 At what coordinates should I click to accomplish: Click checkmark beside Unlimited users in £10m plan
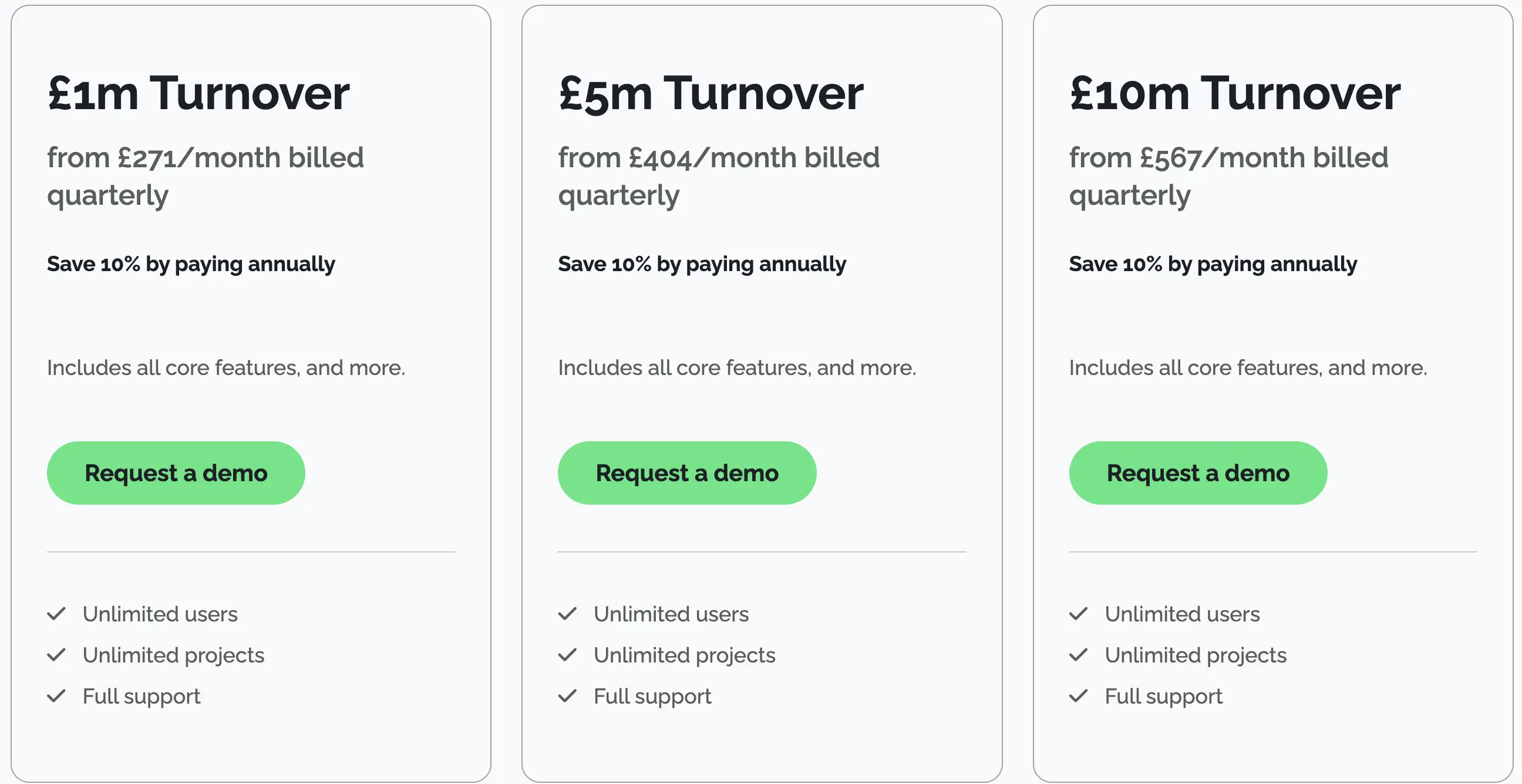click(x=1078, y=614)
